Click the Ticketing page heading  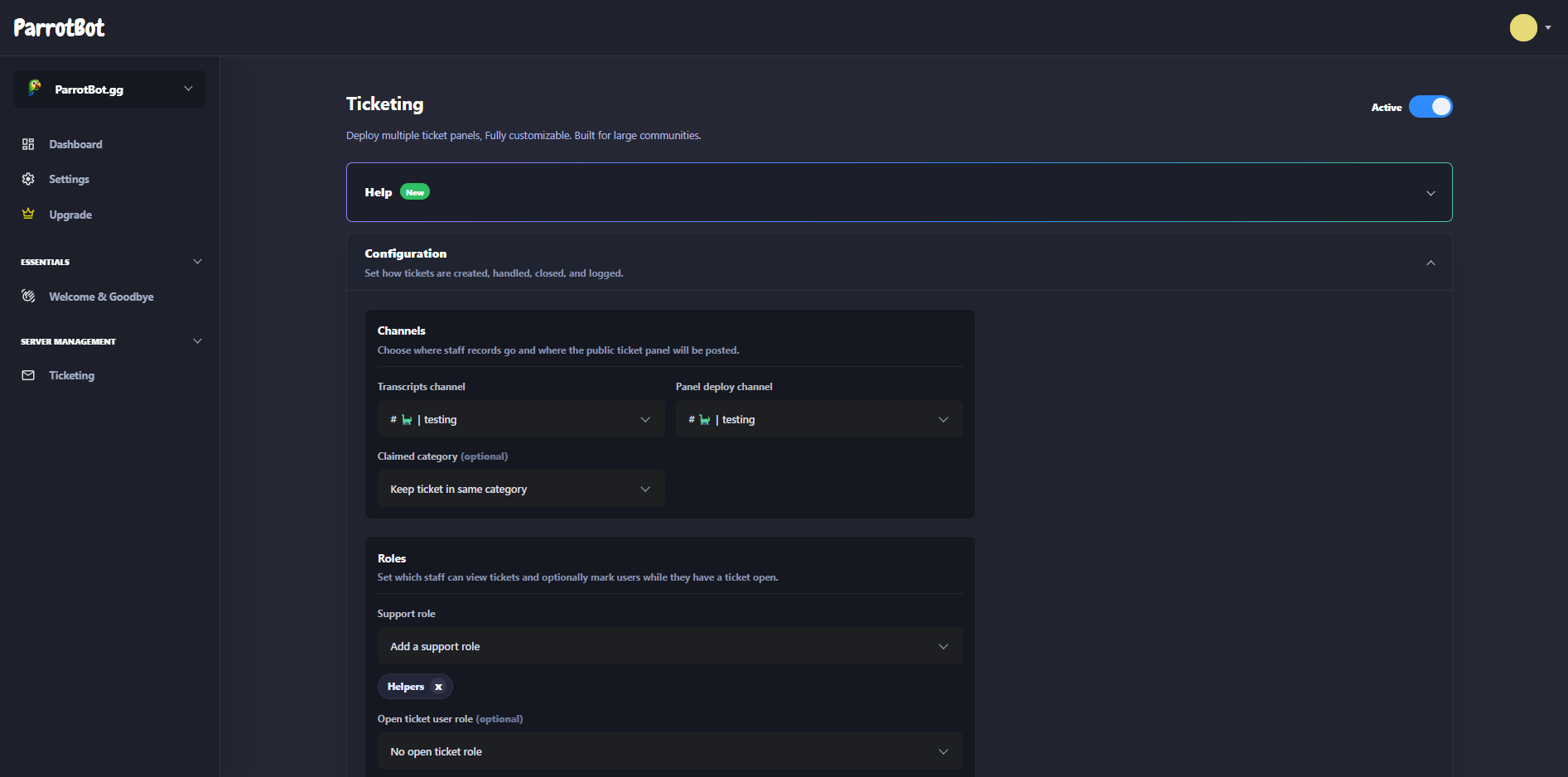click(x=384, y=104)
